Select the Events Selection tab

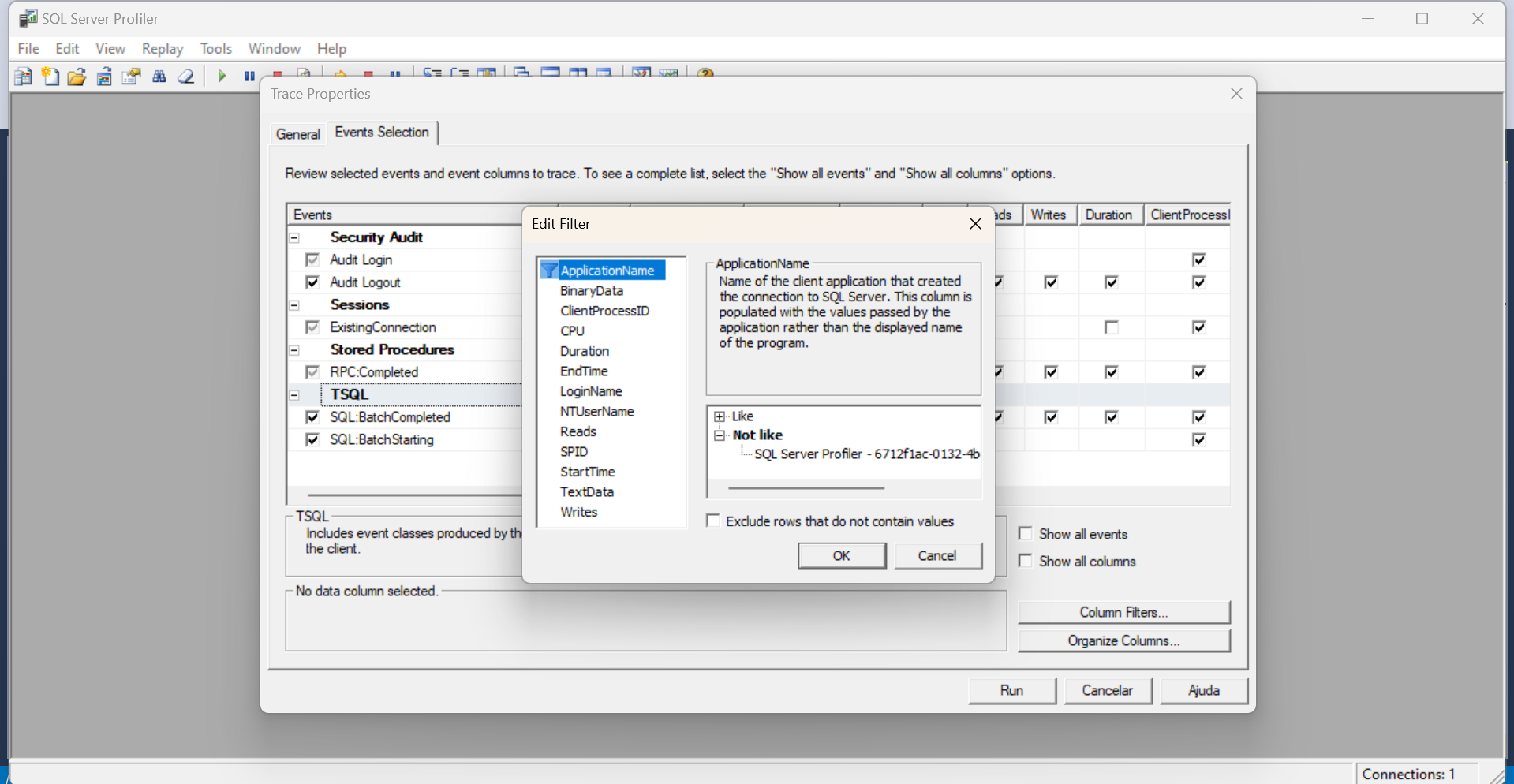(x=382, y=133)
